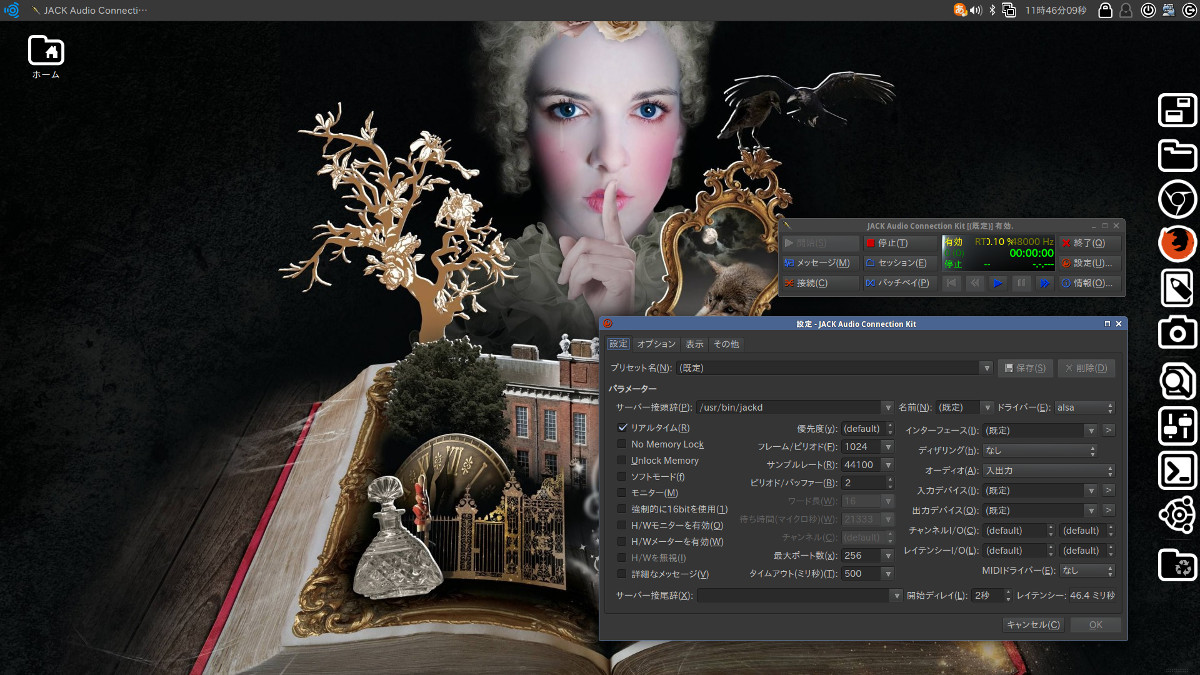Open the サンプルレート dropdown
Screen dimensions: 1200x675
pos(868,465)
